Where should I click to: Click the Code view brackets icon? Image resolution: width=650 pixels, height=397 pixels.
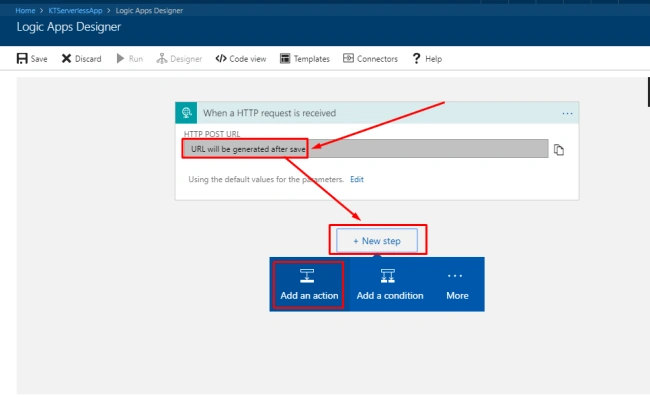(x=221, y=58)
